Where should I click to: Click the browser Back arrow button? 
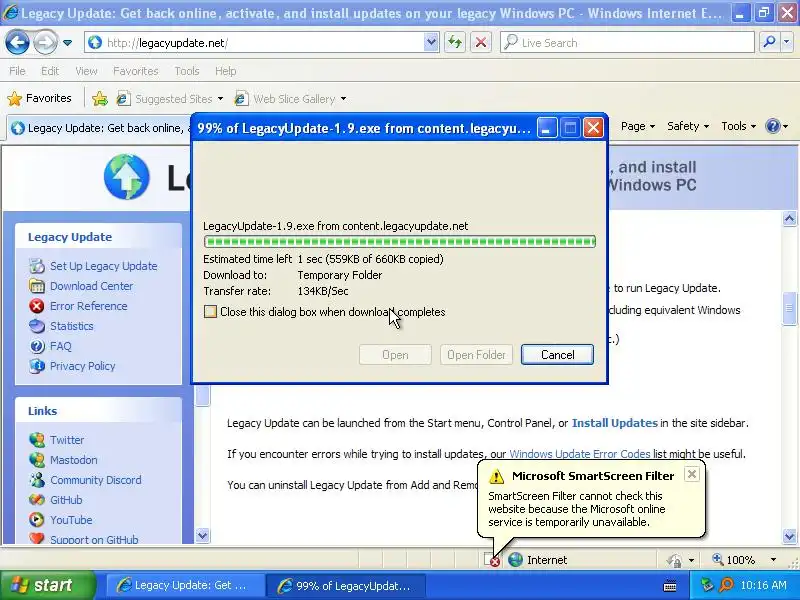pos(17,43)
